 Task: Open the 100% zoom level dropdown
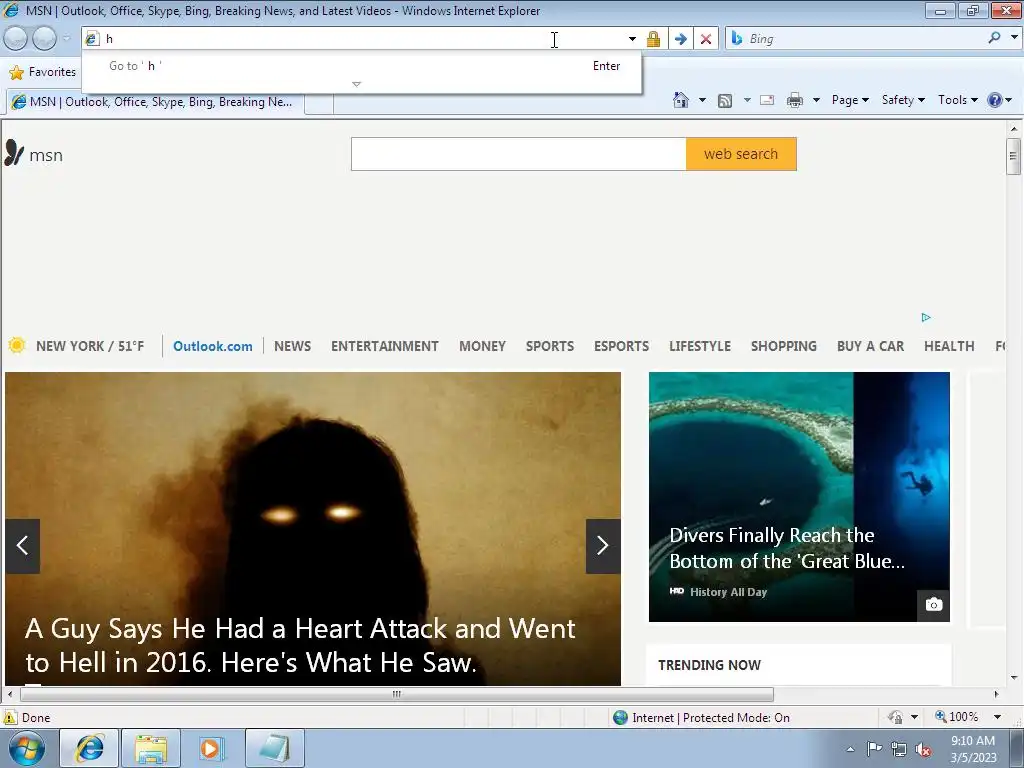997,717
